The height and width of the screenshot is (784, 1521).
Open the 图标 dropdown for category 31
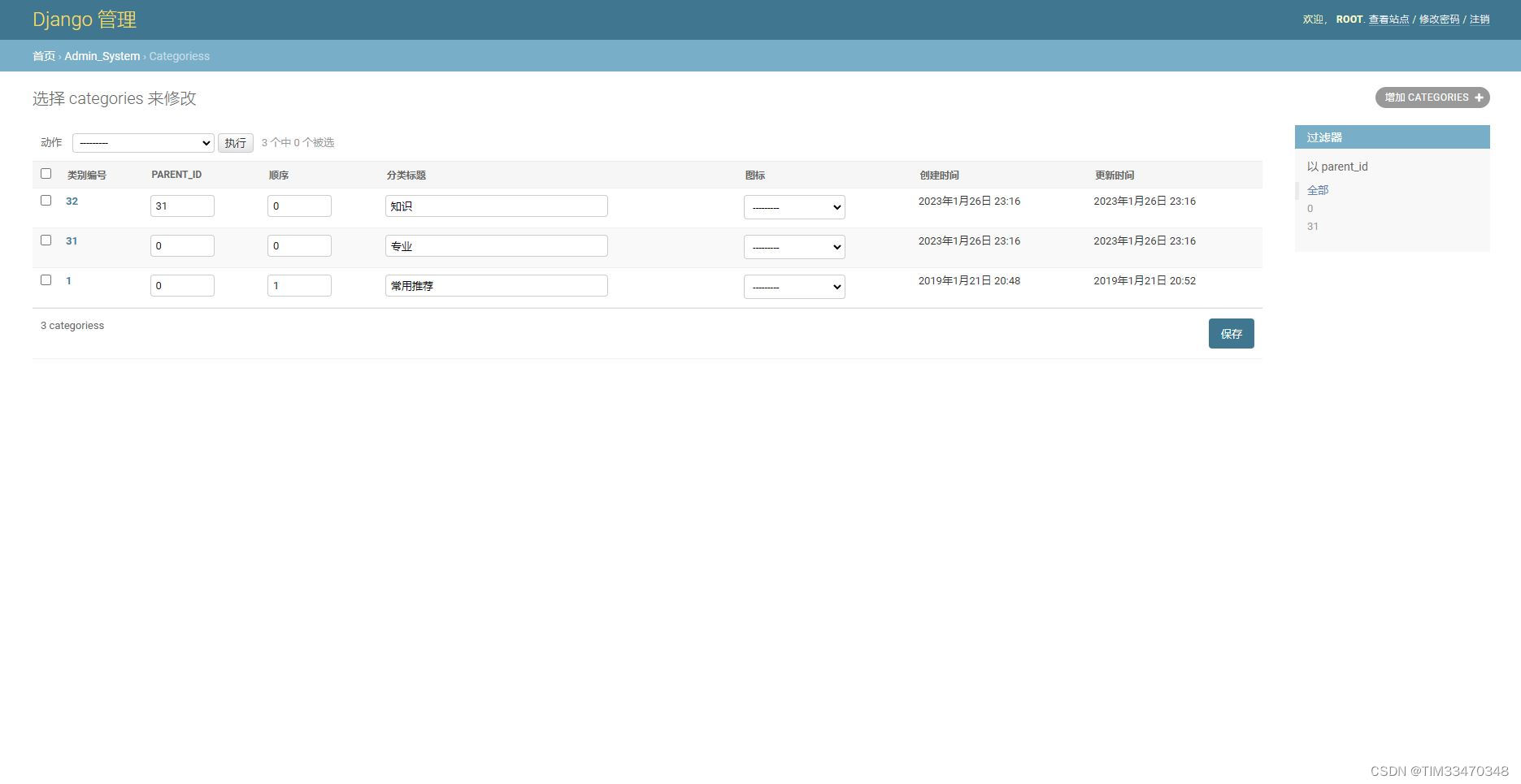tap(794, 246)
